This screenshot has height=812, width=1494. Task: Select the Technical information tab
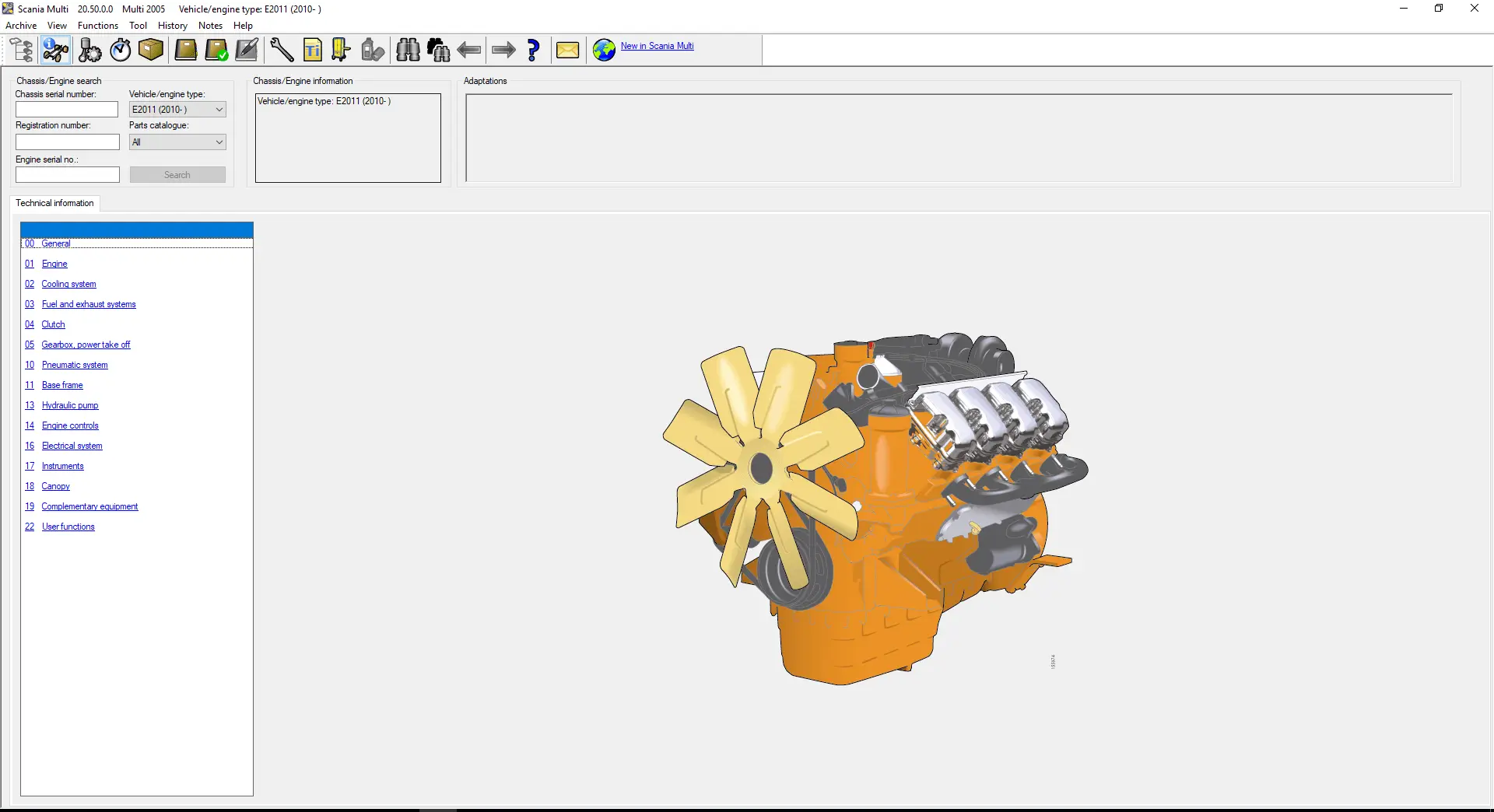click(x=54, y=203)
